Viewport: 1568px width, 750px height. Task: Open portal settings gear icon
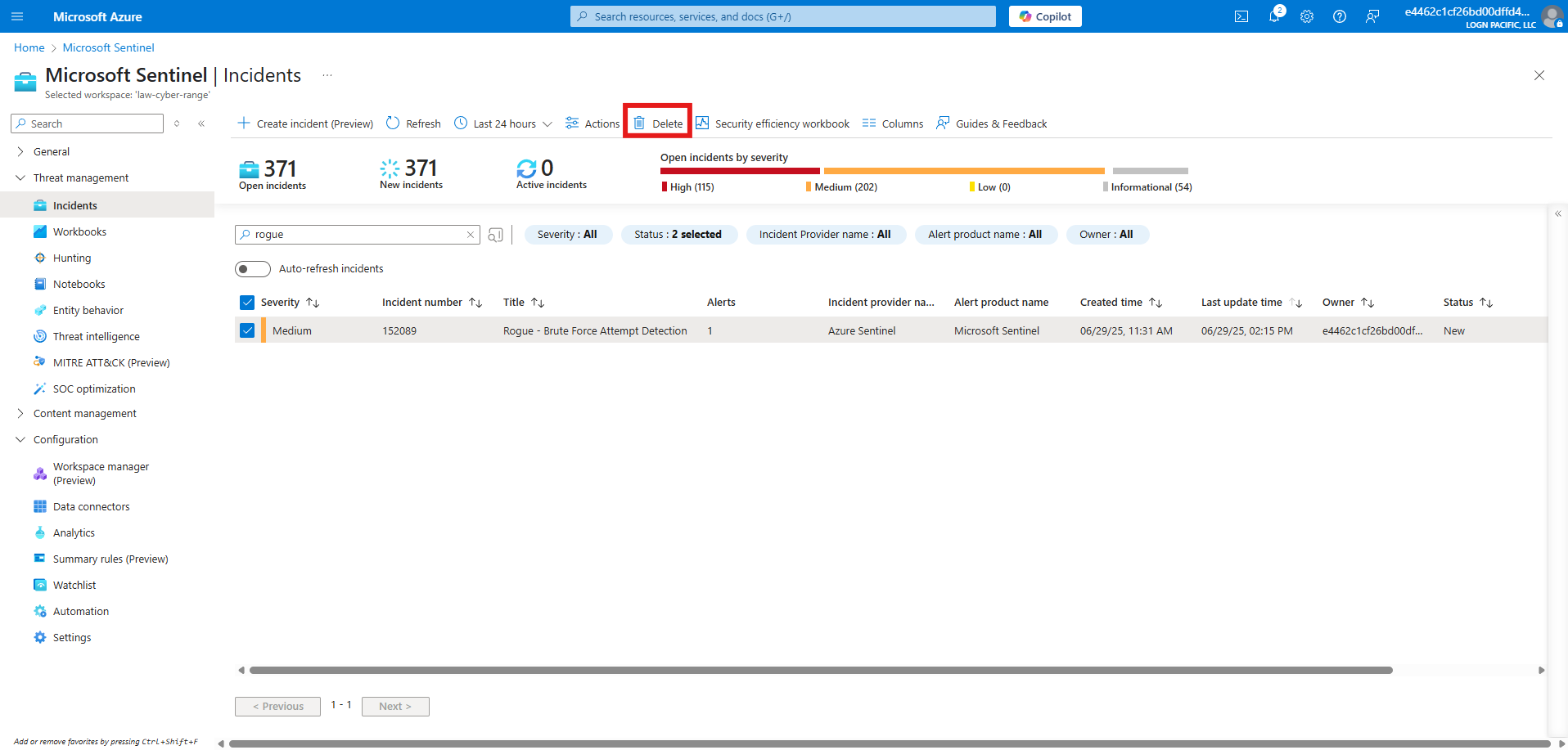(1307, 16)
